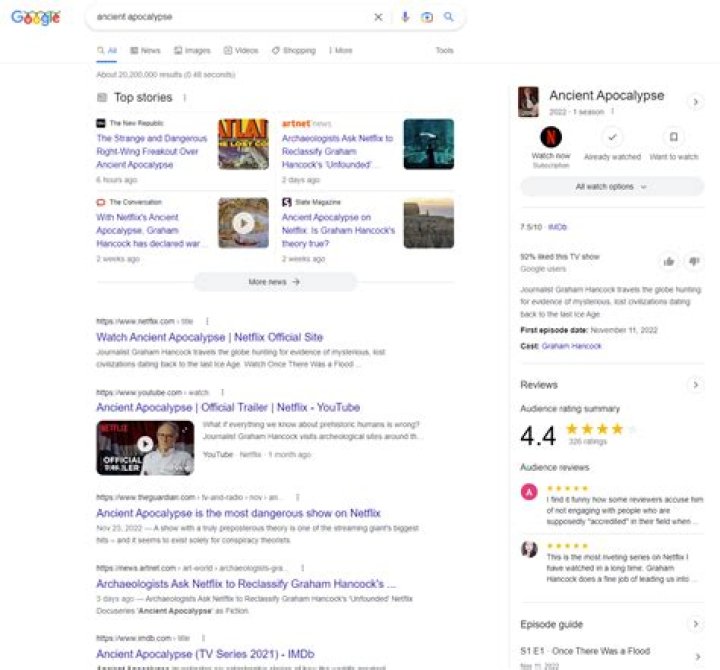Open the More search filters menu
720x670 pixels.
coord(340,50)
